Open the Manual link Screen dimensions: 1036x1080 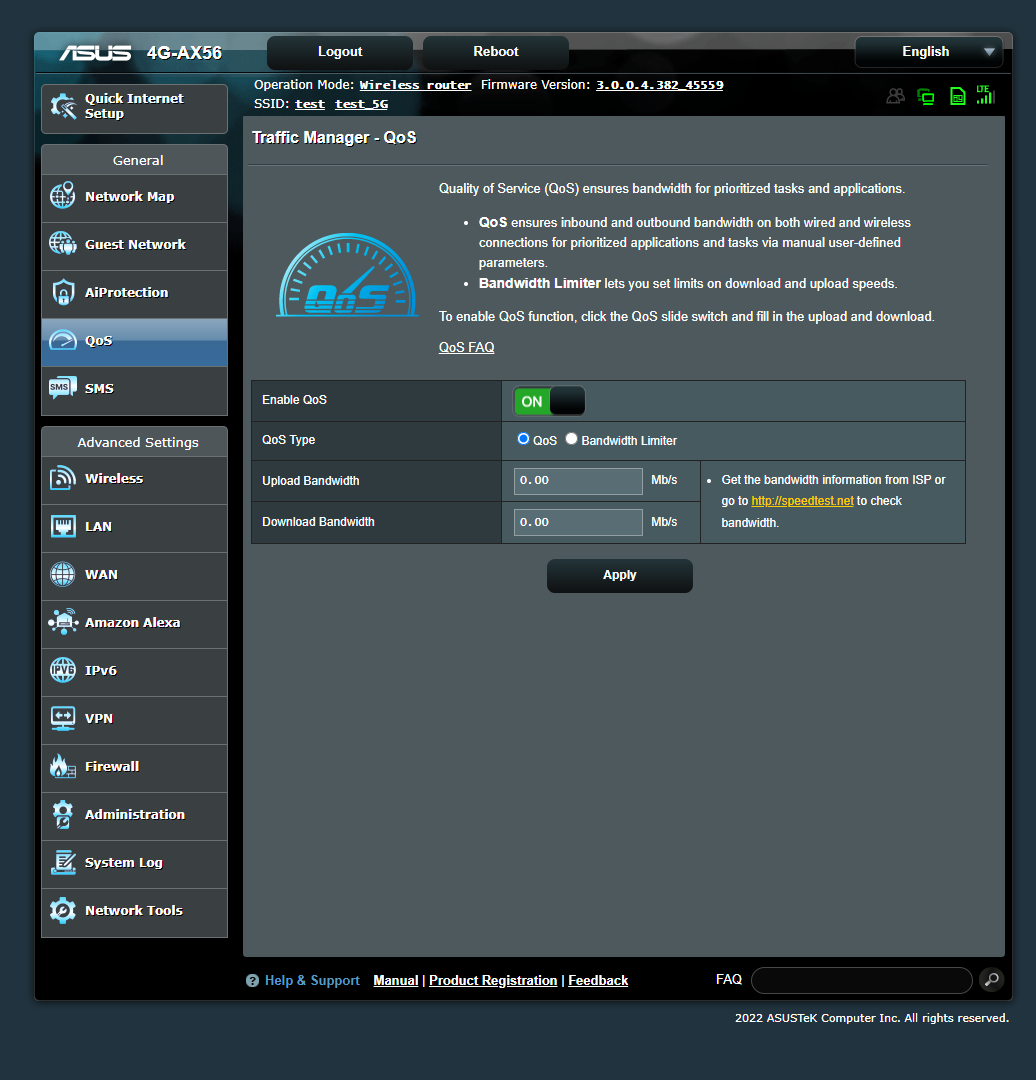coord(395,980)
